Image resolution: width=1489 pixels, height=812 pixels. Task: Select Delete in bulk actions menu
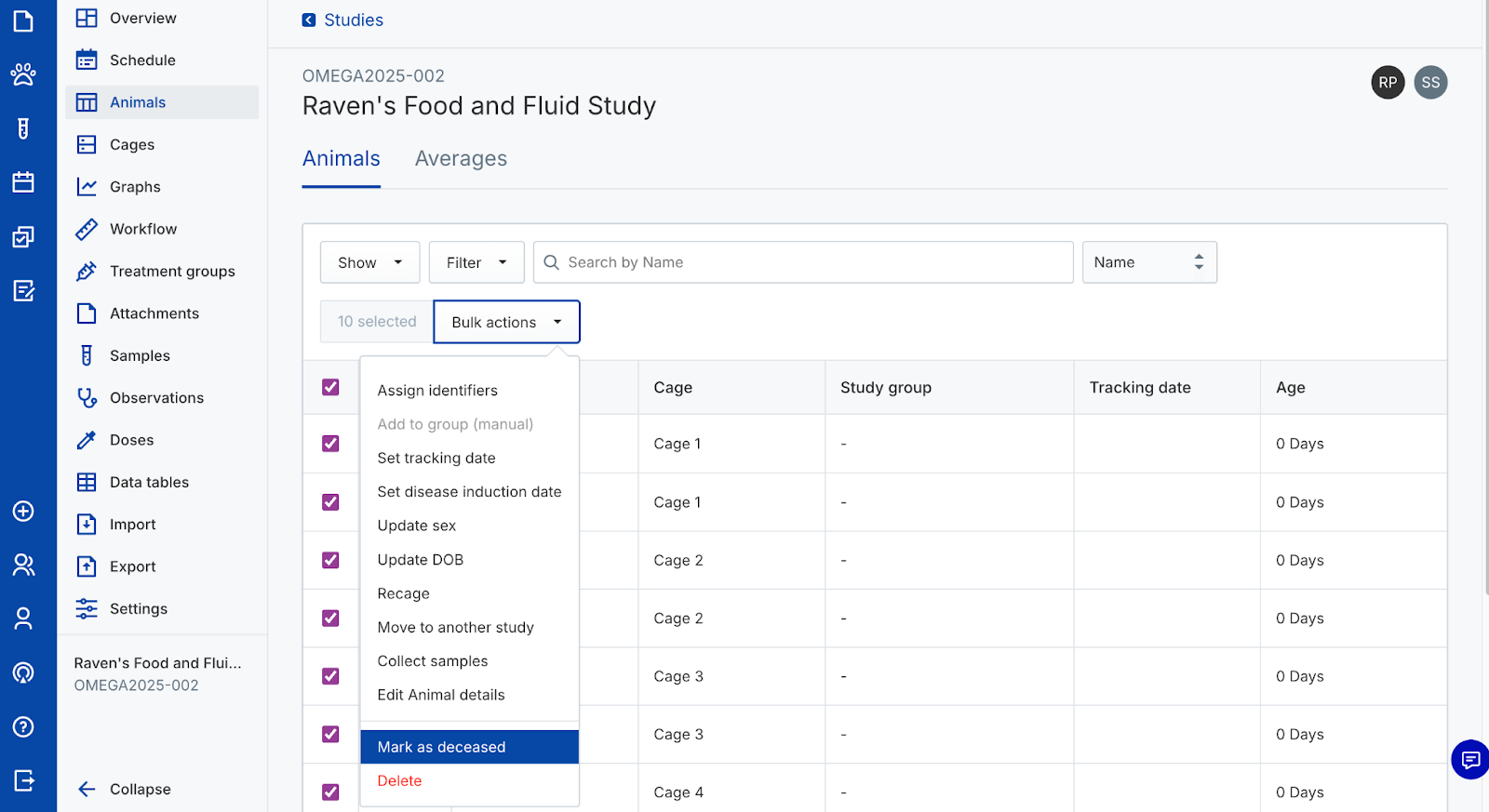[x=399, y=781]
